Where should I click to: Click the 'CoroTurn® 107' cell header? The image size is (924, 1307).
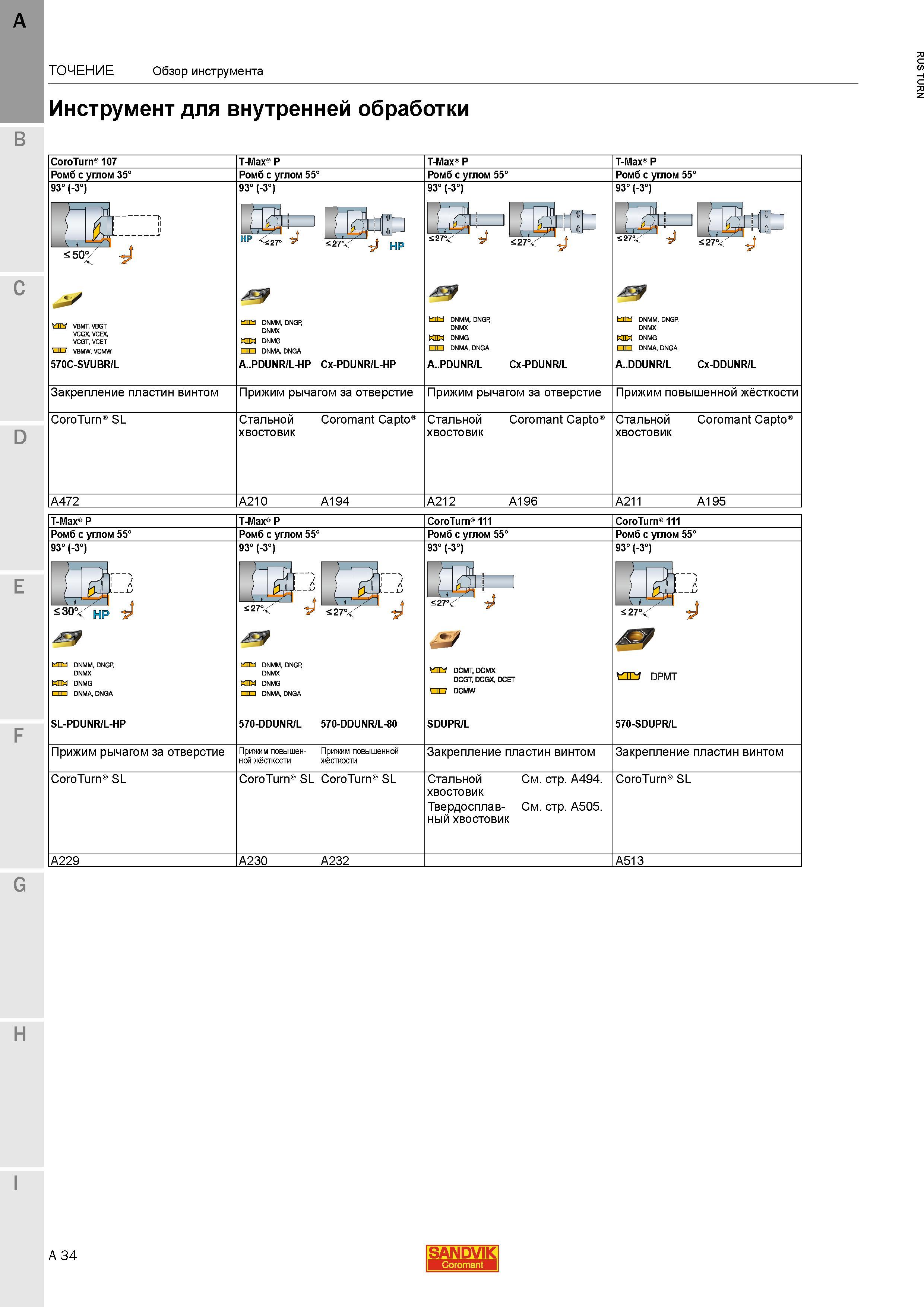[84, 162]
